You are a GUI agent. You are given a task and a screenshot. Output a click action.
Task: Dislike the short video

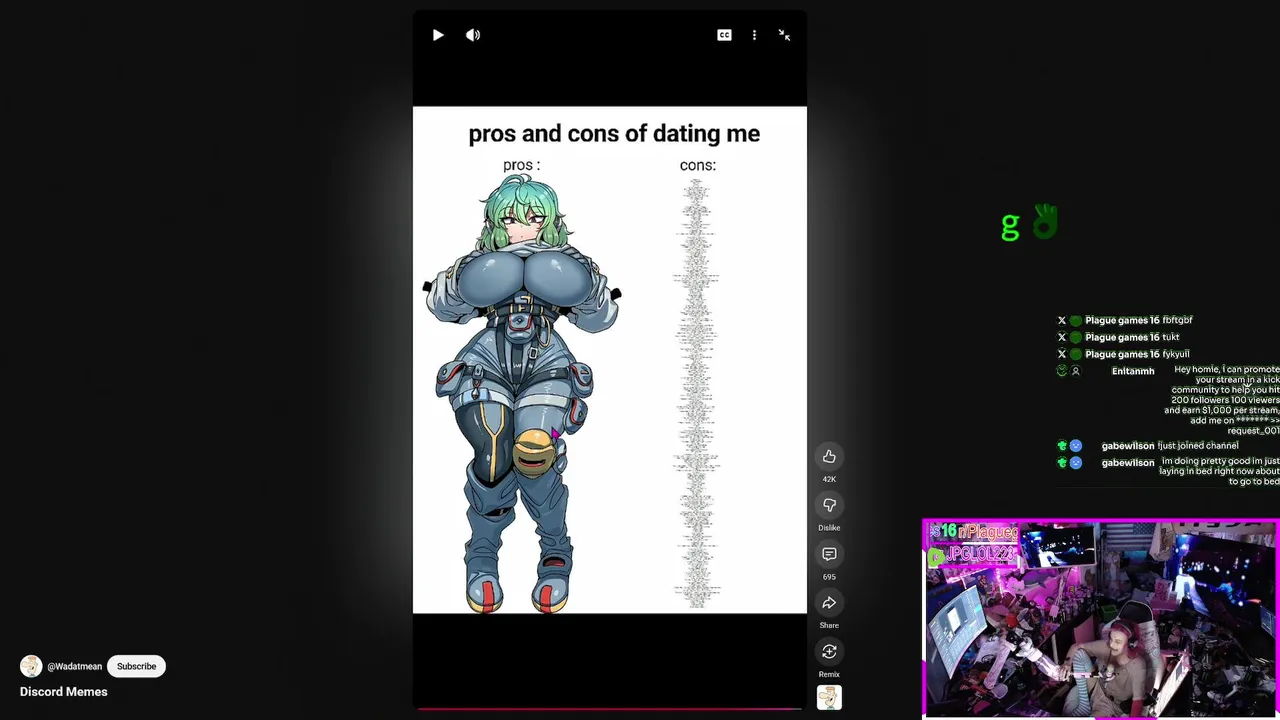[829, 505]
